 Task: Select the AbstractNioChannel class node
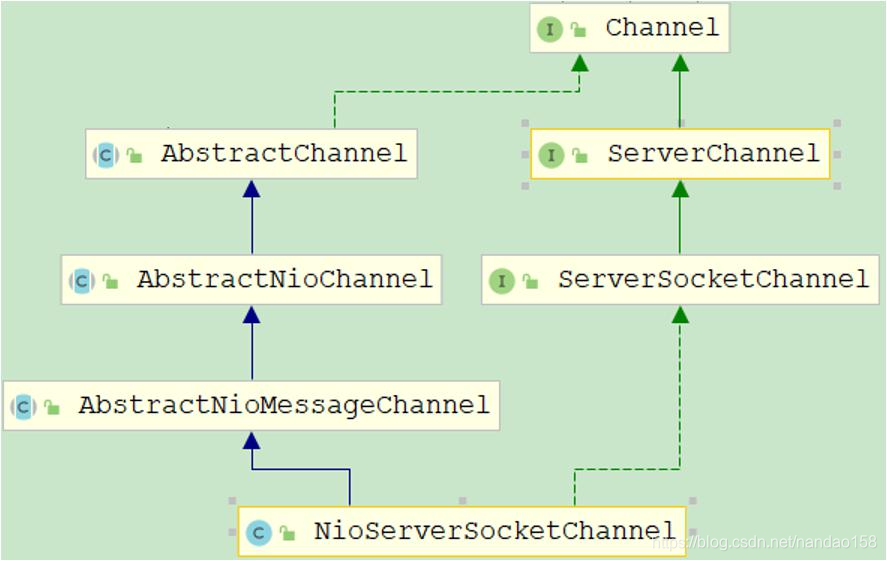click(x=251, y=280)
